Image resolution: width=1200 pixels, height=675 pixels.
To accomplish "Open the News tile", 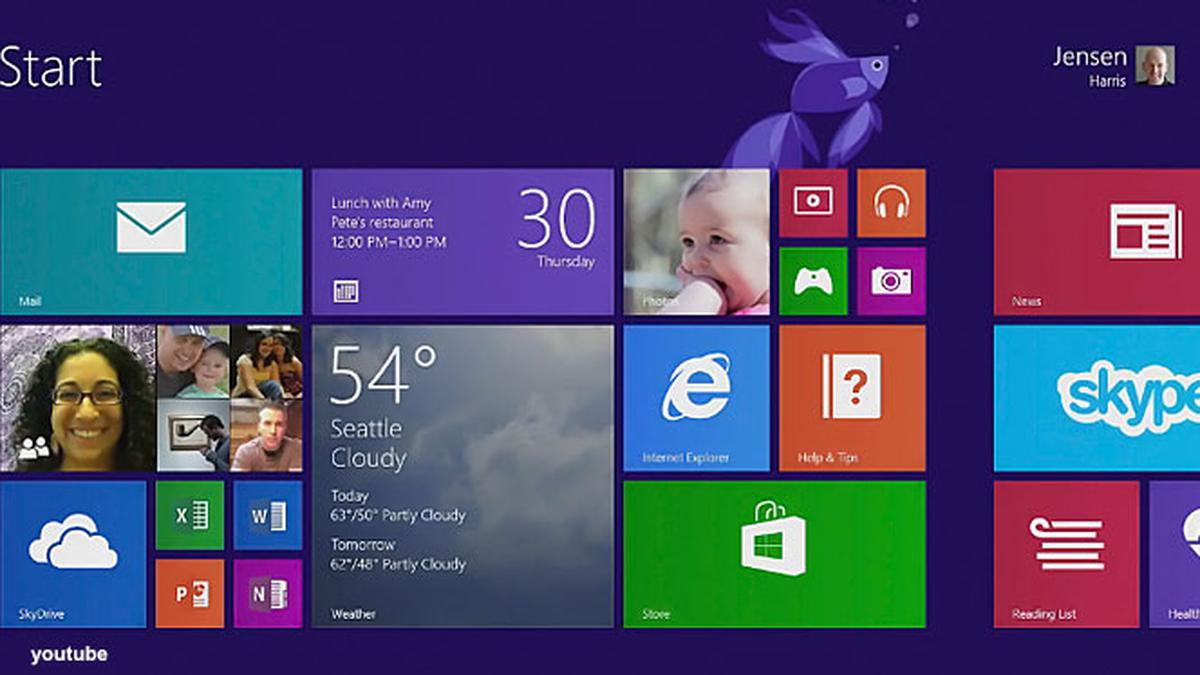I will point(1096,241).
